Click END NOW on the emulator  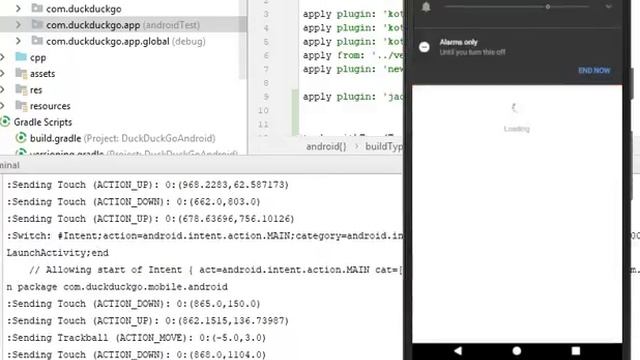594,71
